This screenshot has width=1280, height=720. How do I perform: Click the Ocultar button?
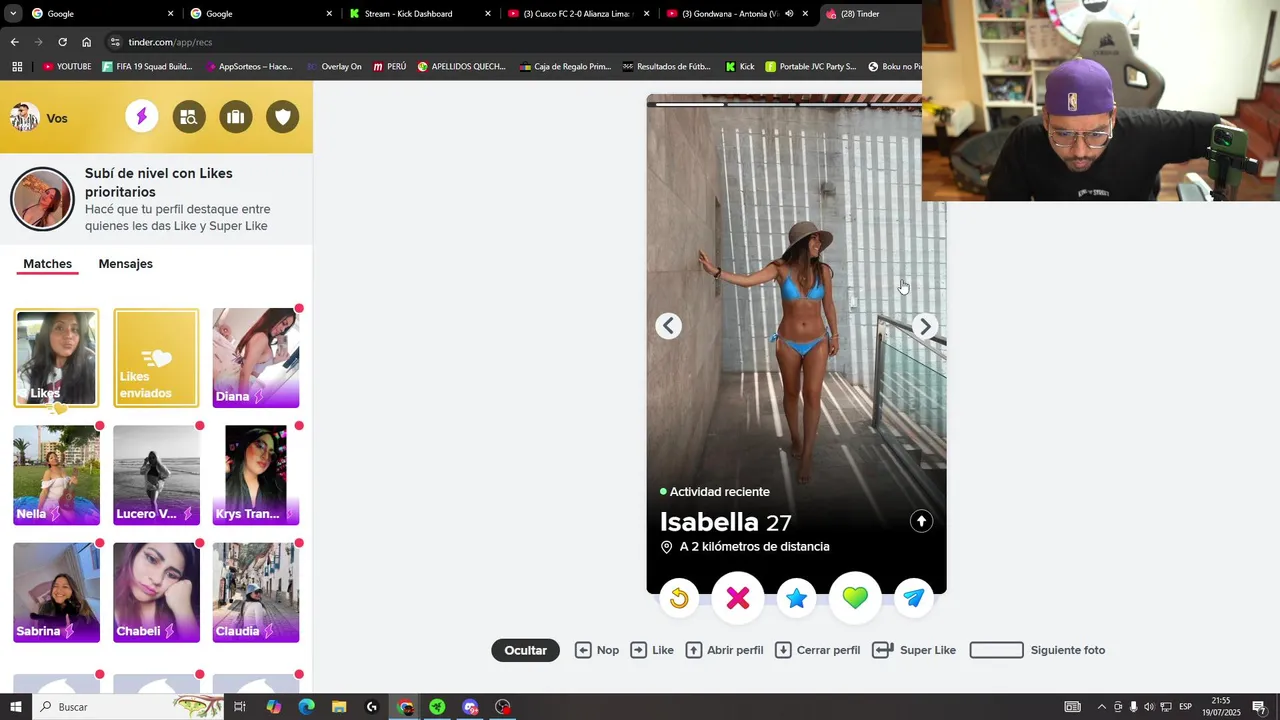(525, 650)
